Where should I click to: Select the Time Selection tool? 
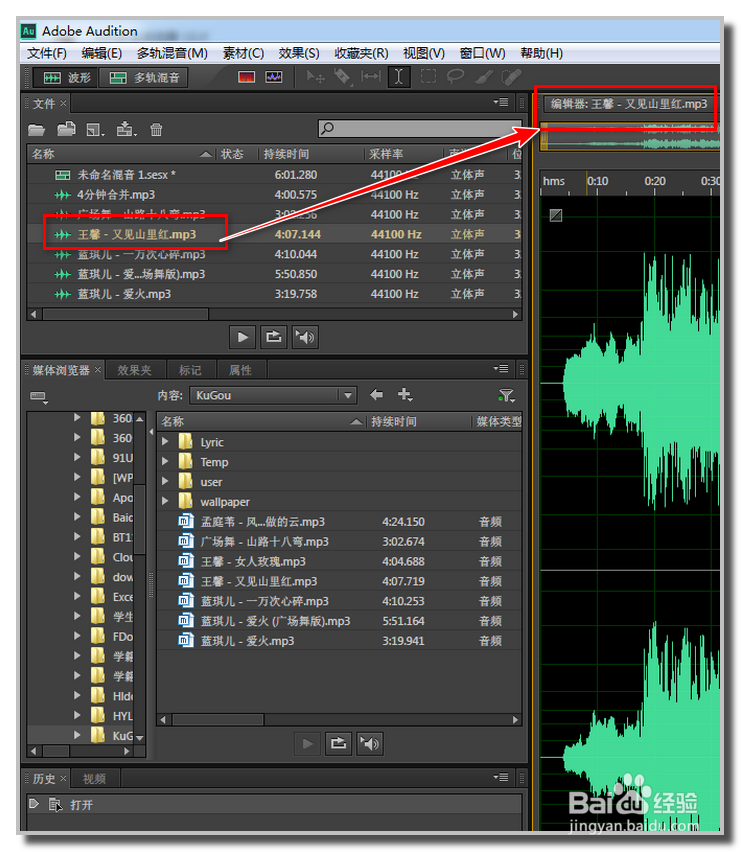tap(398, 77)
